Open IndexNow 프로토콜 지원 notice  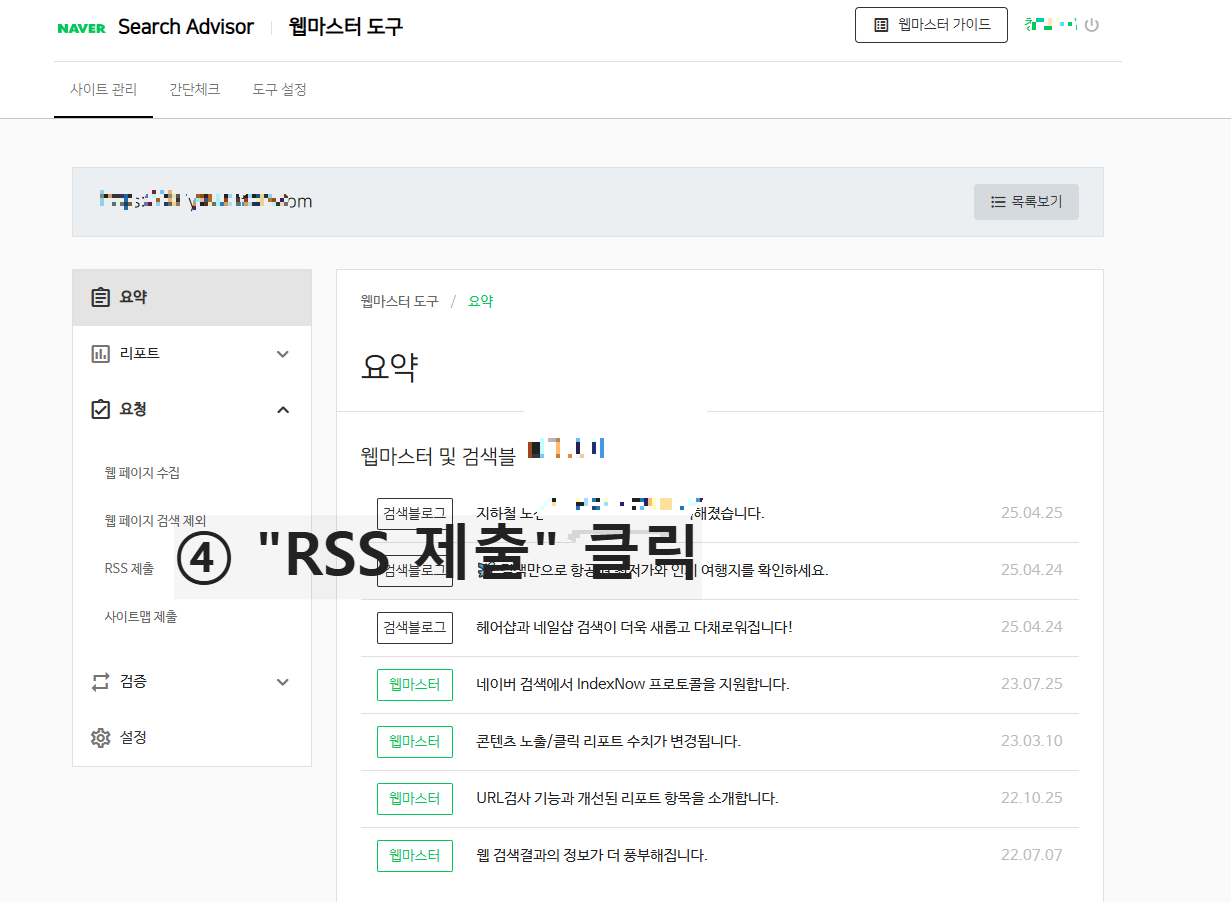pos(633,684)
